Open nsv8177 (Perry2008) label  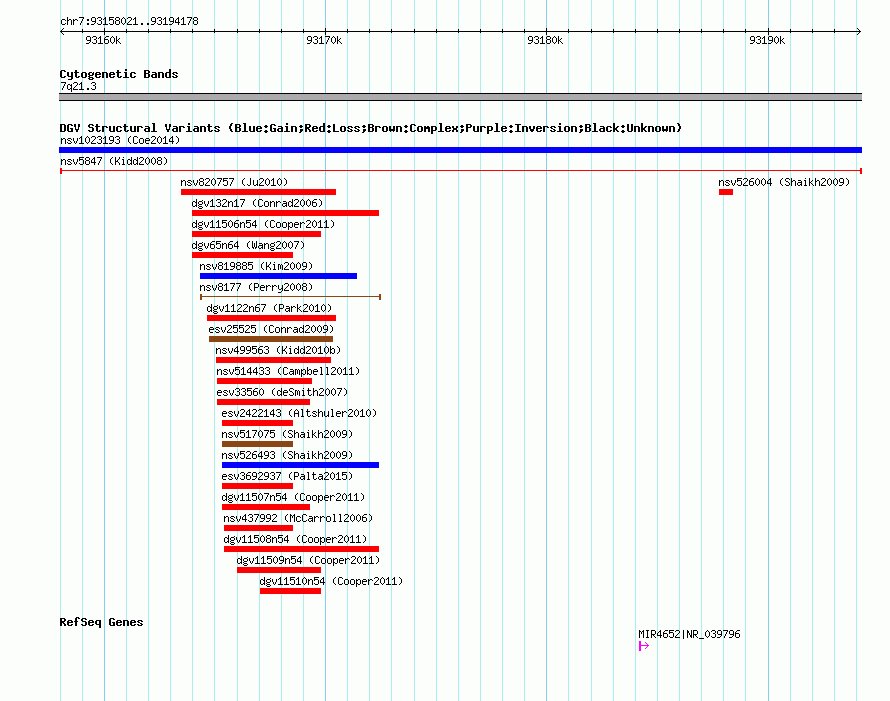point(256,287)
